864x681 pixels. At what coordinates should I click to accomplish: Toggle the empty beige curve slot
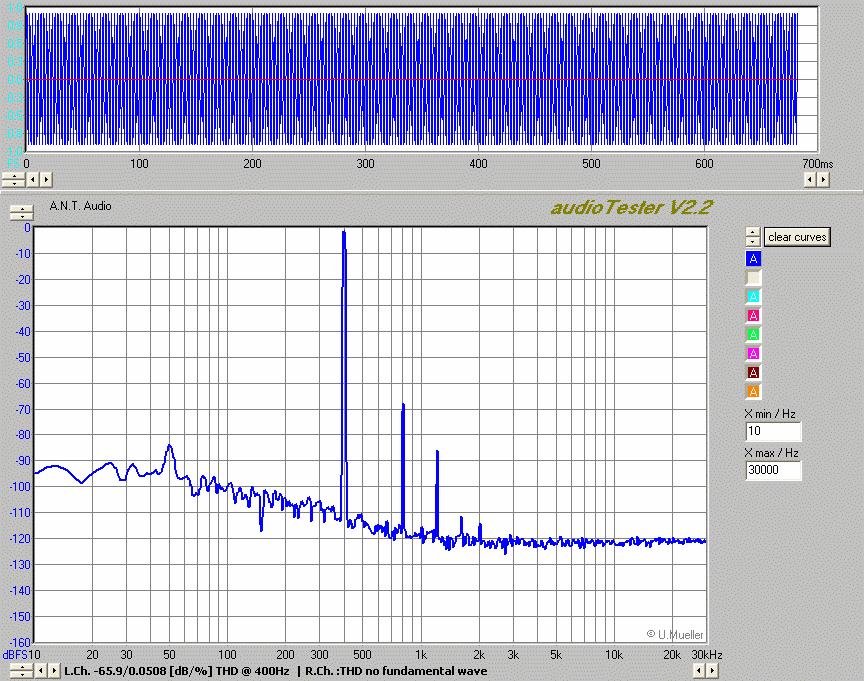click(754, 278)
